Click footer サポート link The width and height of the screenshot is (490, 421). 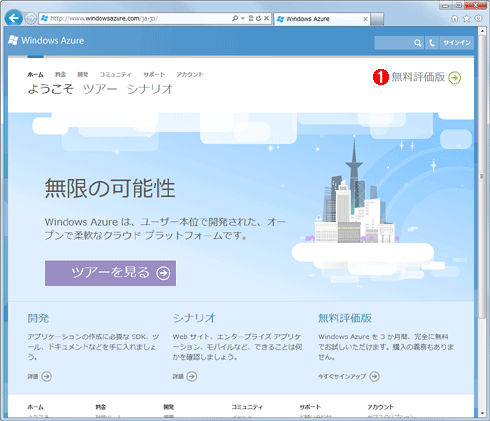(310, 407)
